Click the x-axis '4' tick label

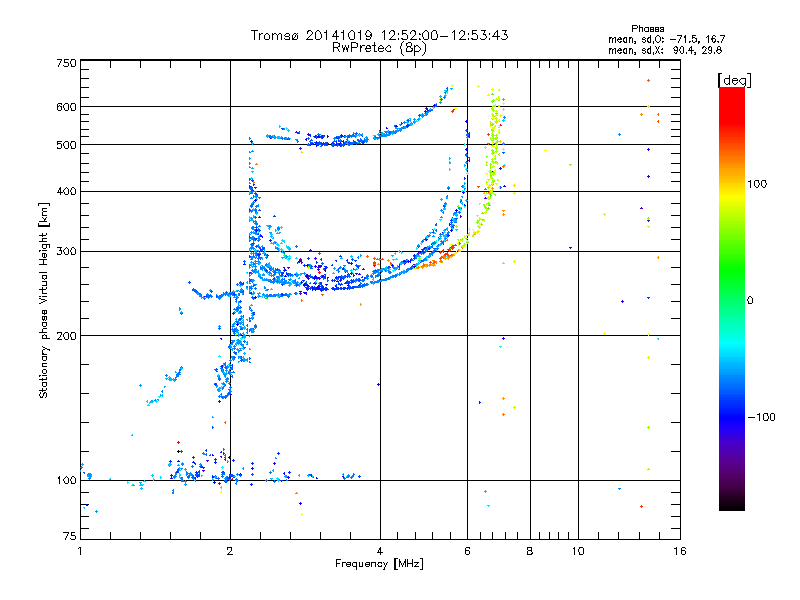380,551
